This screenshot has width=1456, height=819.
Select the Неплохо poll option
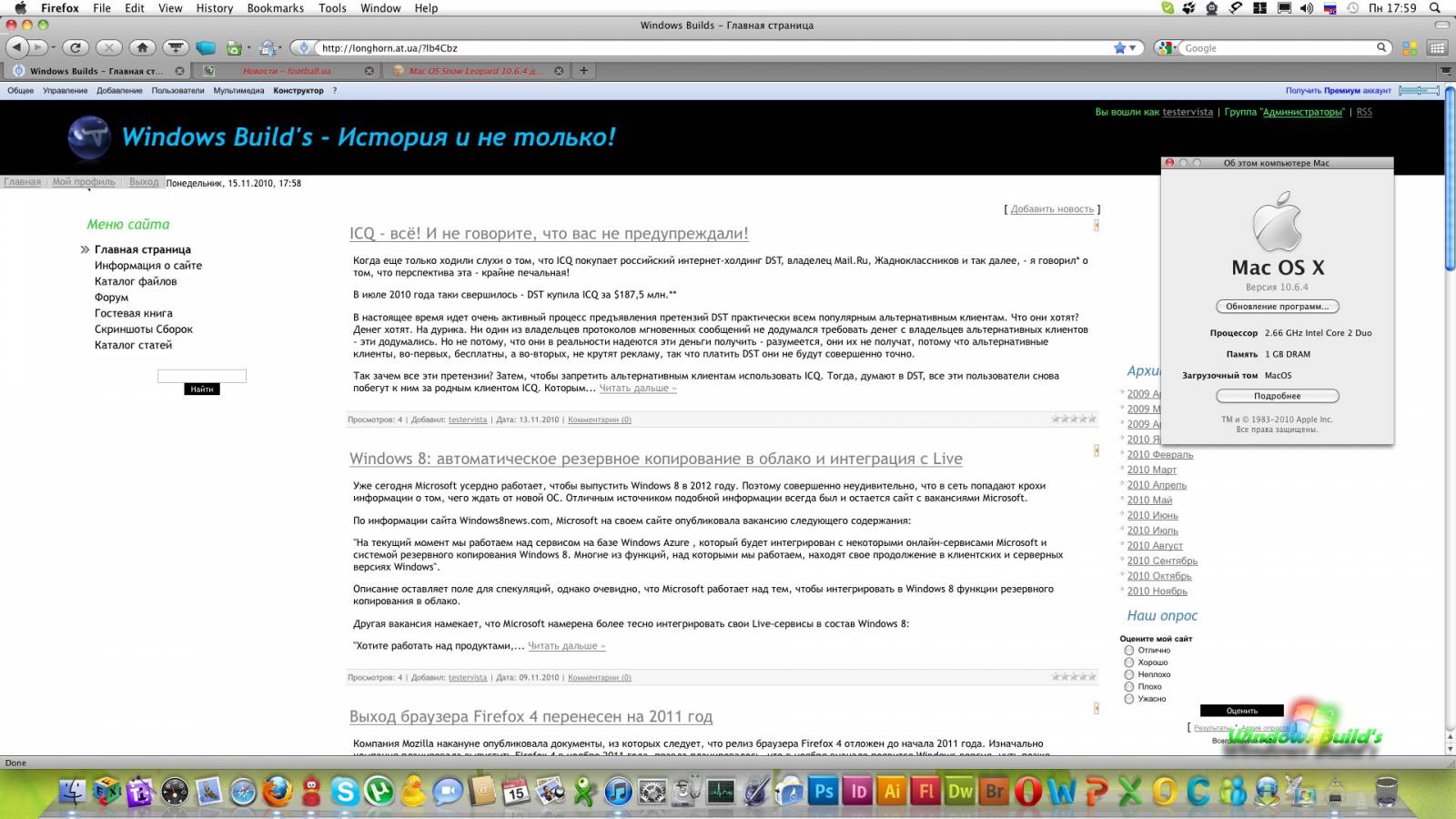click(1129, 674)
